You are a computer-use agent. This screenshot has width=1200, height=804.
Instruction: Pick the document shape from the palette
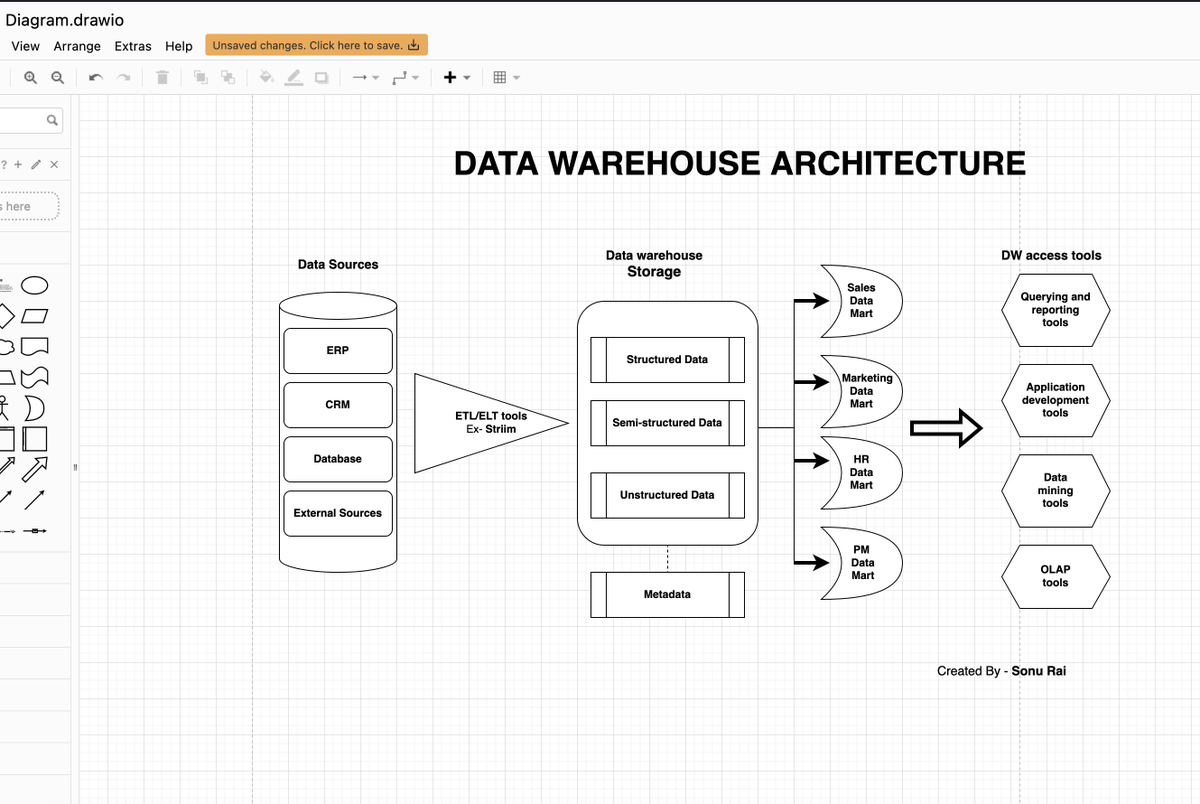point(35,347)
